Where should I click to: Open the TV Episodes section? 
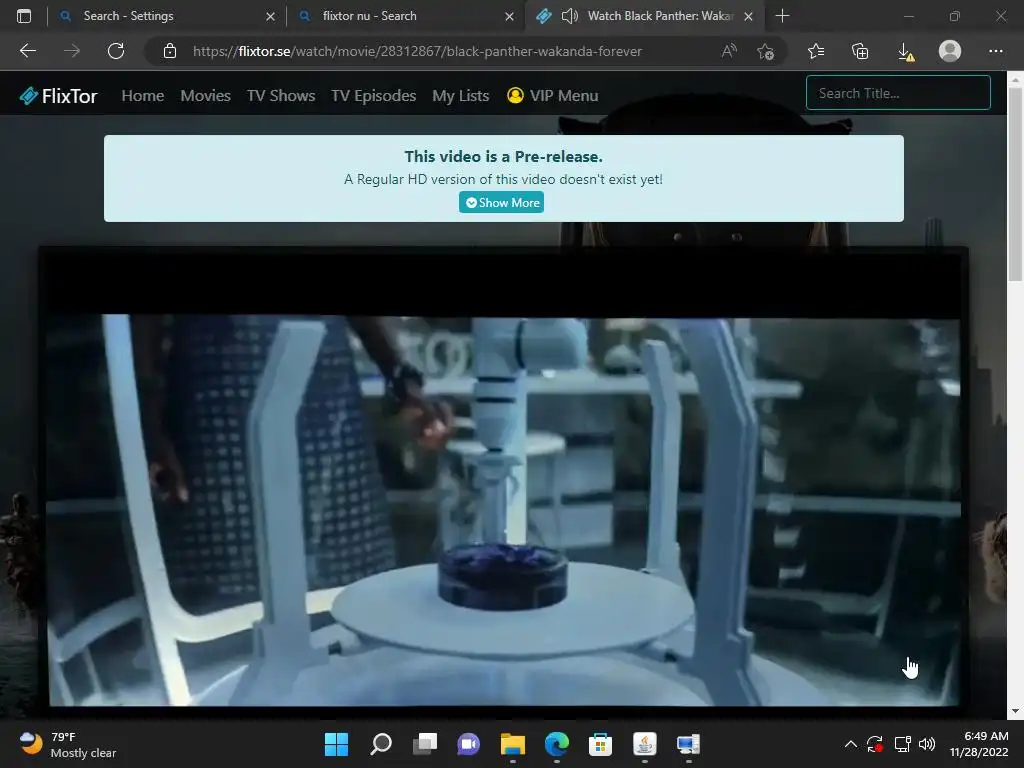click(374, 95)
